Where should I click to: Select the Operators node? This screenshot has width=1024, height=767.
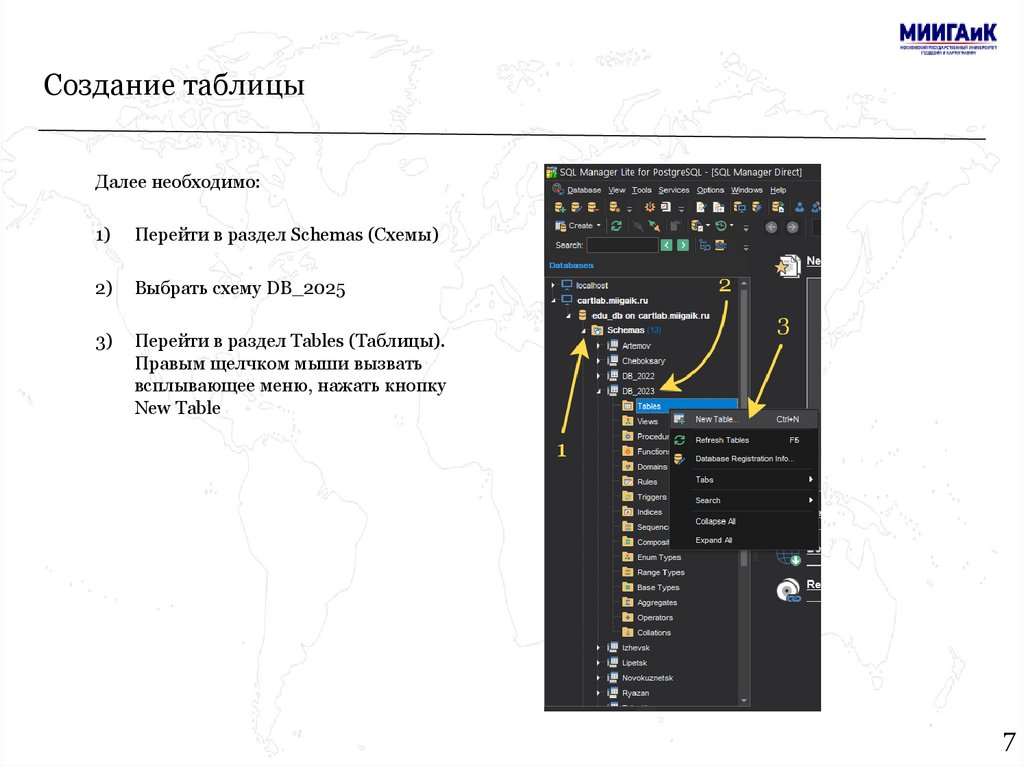tap(655, 617)
